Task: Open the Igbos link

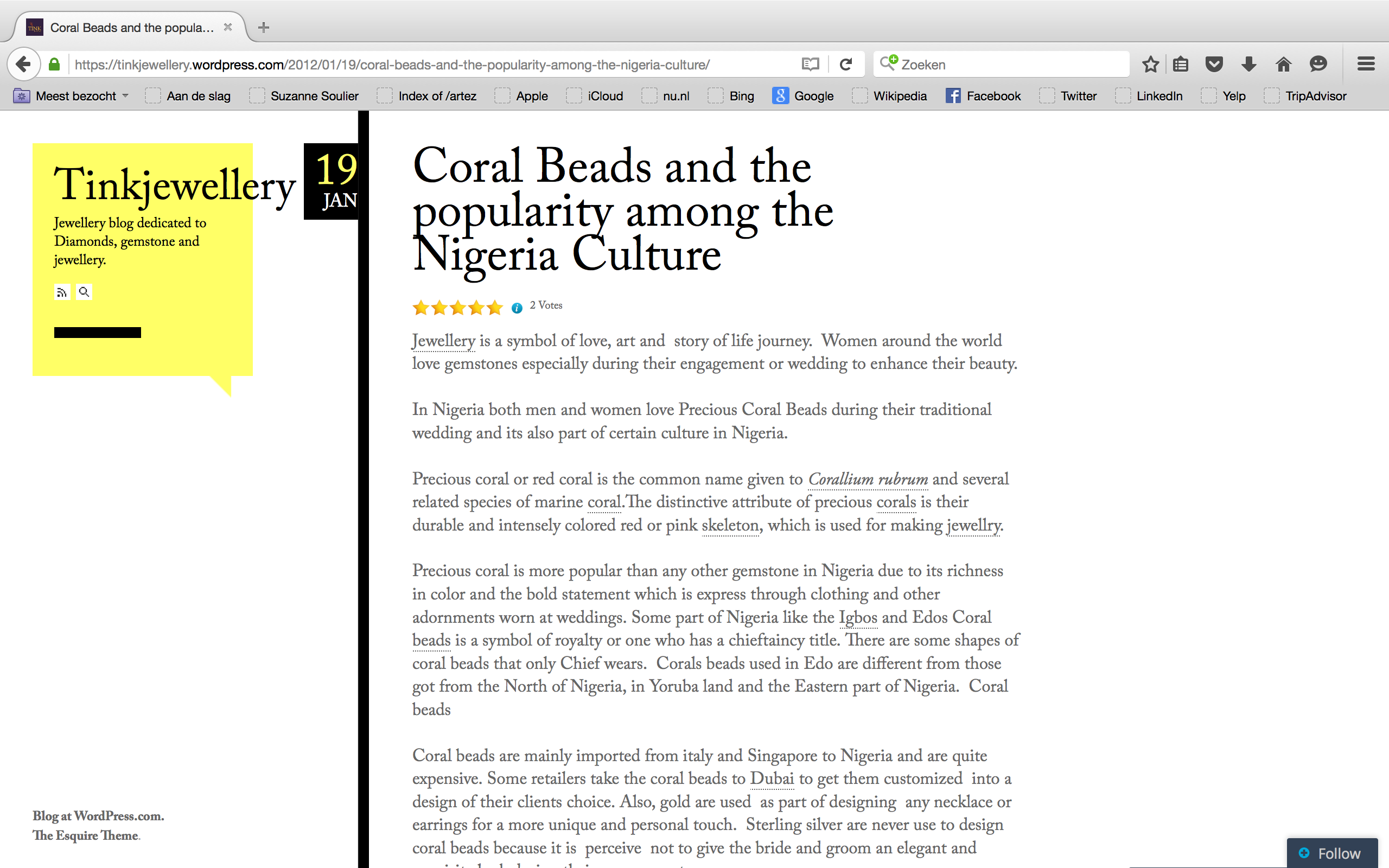Action: [x=858, y=618]
